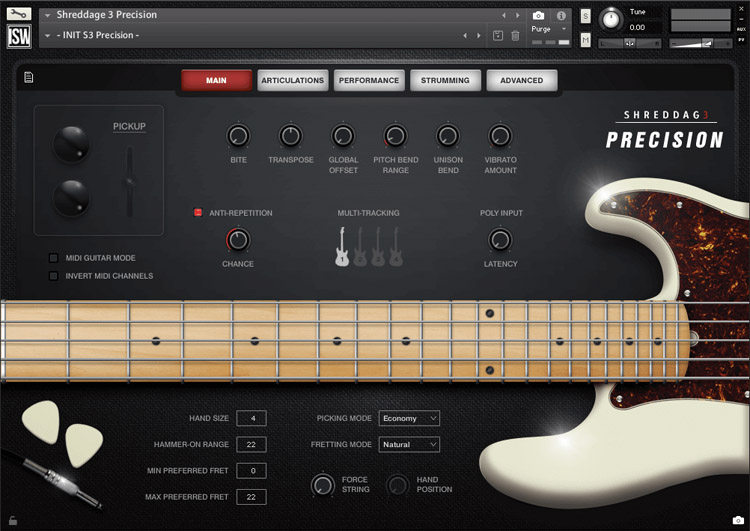Screen dimensions: 750x531
Task: Click the ISW logo
Action: click(x=19, y=36)
